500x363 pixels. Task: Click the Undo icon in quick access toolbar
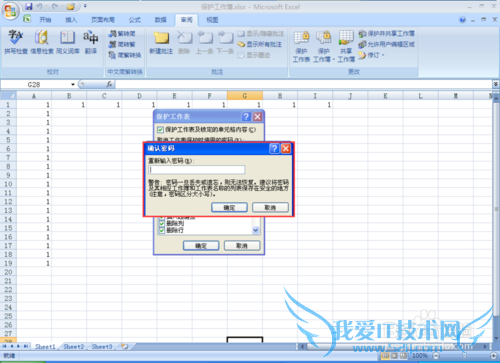tap(40, 6)
